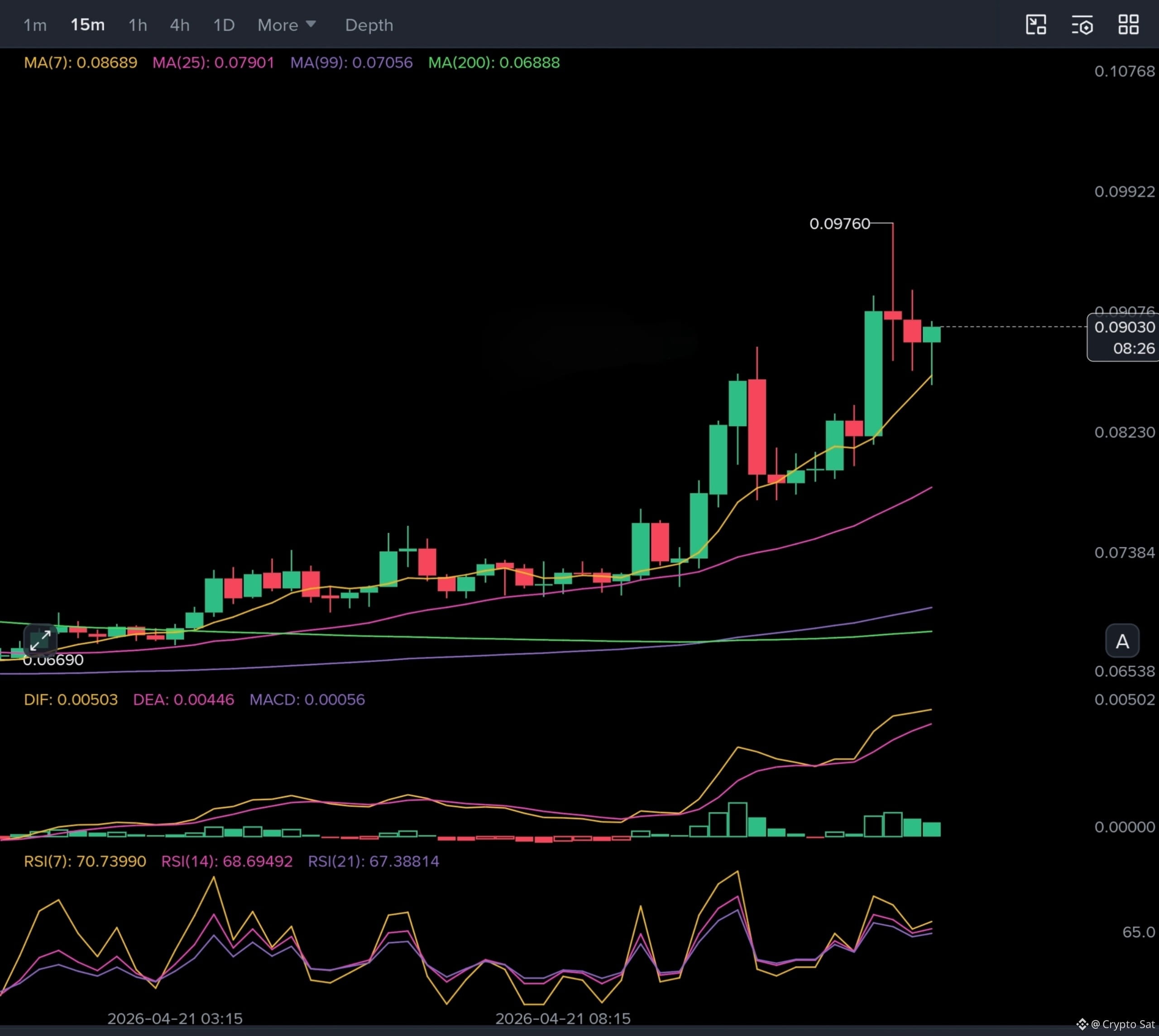Screen dimensions: 1159x1036
Task: Click the high price marker 0.09760
Action: pos(840,224)
